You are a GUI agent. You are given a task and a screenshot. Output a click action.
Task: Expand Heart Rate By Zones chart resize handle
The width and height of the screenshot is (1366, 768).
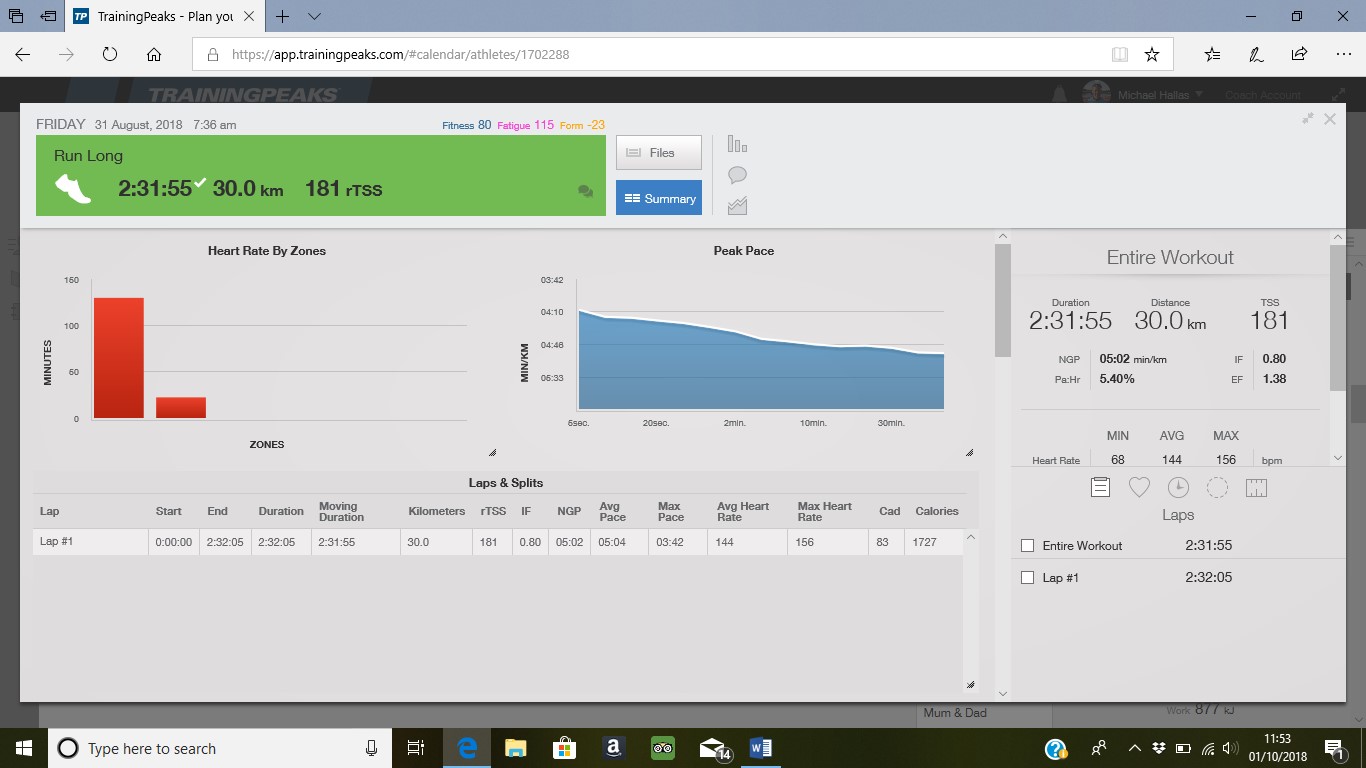tap(491, 452)
